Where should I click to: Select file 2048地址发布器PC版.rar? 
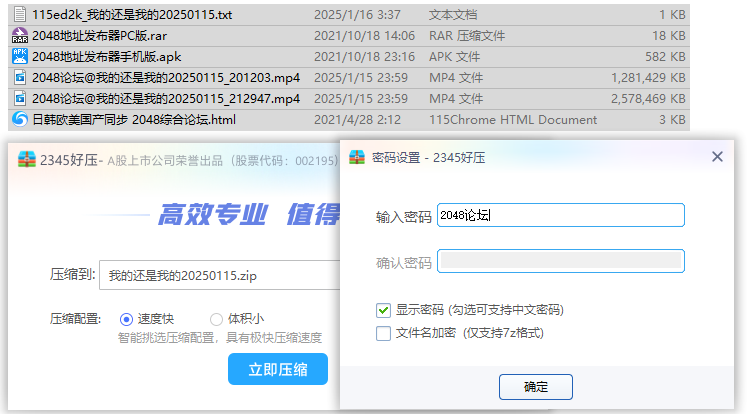click(349, 35)
